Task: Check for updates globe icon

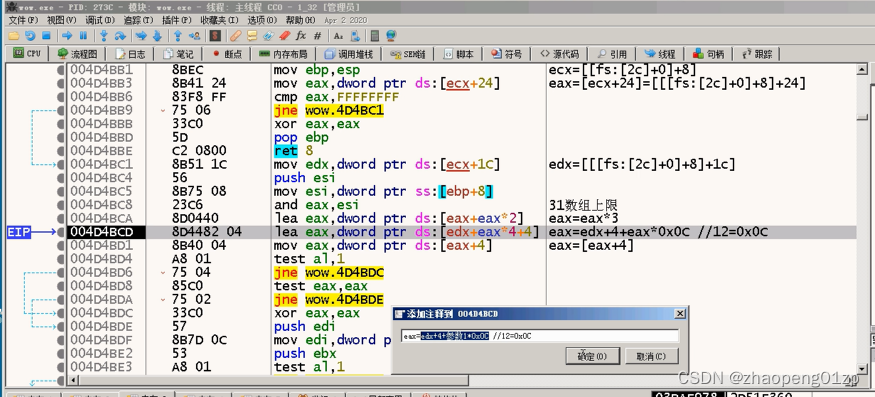Action: [x=391, y=36]
